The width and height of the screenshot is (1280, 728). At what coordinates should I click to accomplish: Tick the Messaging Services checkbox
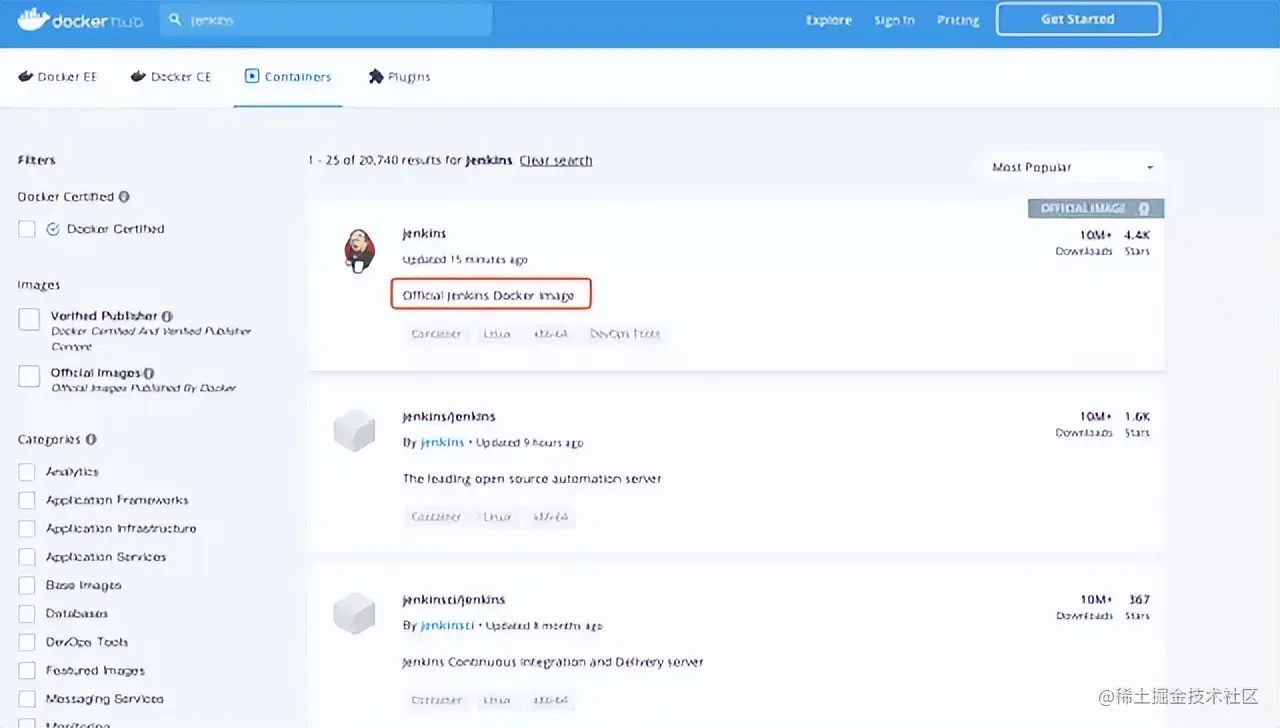coord(27,699)
